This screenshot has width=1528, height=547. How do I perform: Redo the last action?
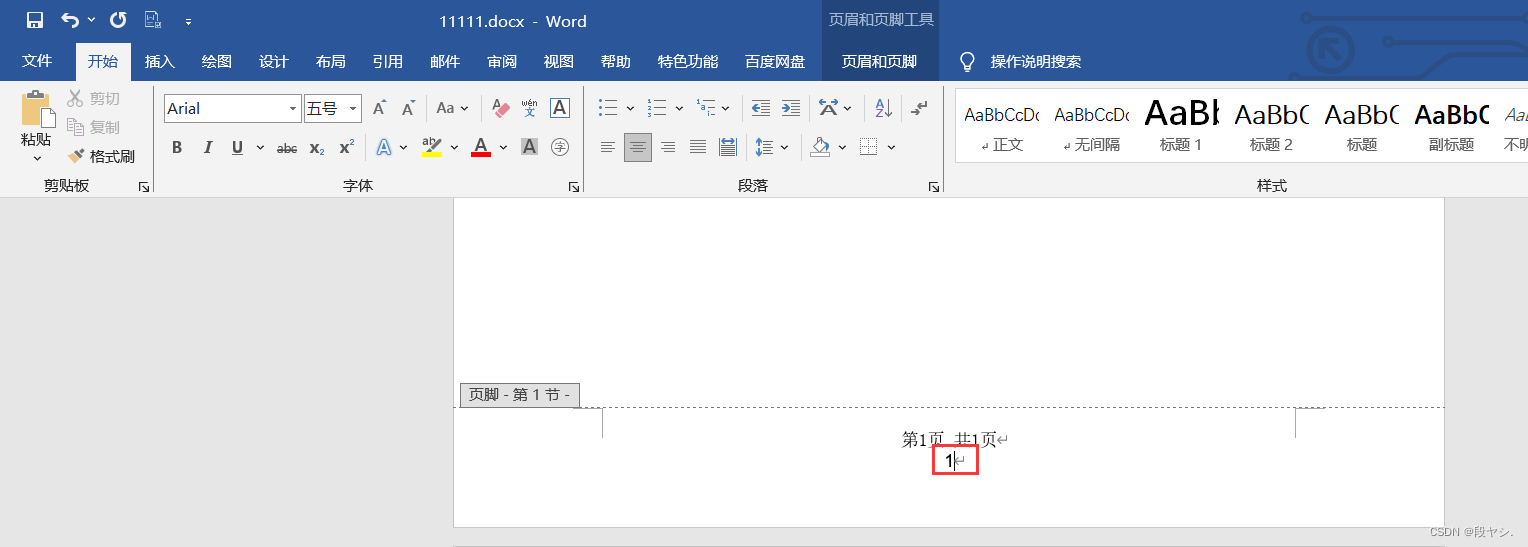(x=118, y=20)
